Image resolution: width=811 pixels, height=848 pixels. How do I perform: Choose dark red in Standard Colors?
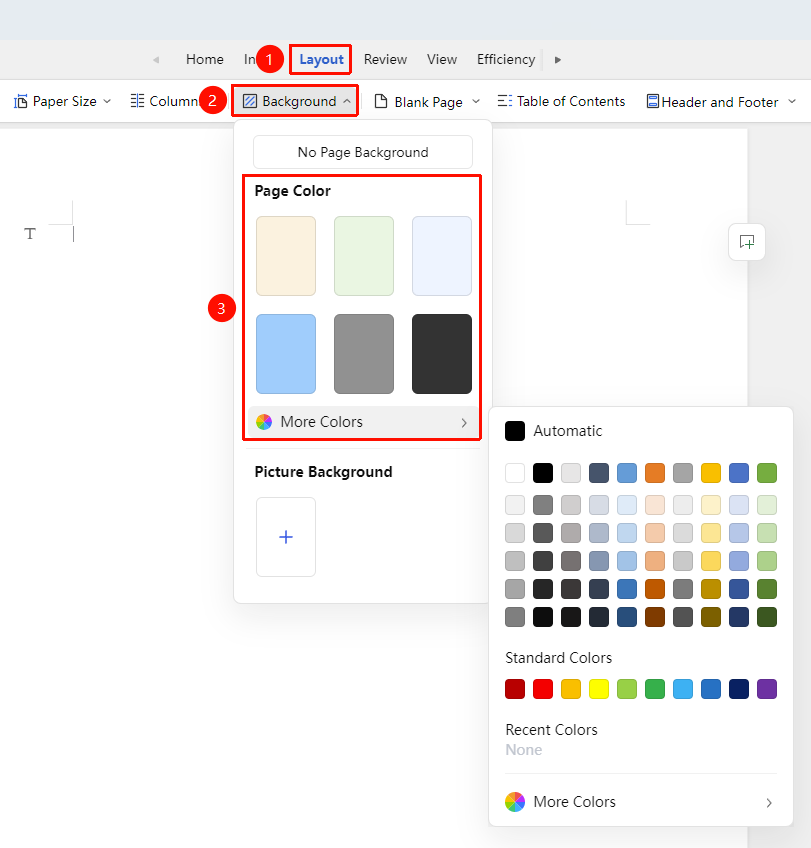tap(515, 689)
